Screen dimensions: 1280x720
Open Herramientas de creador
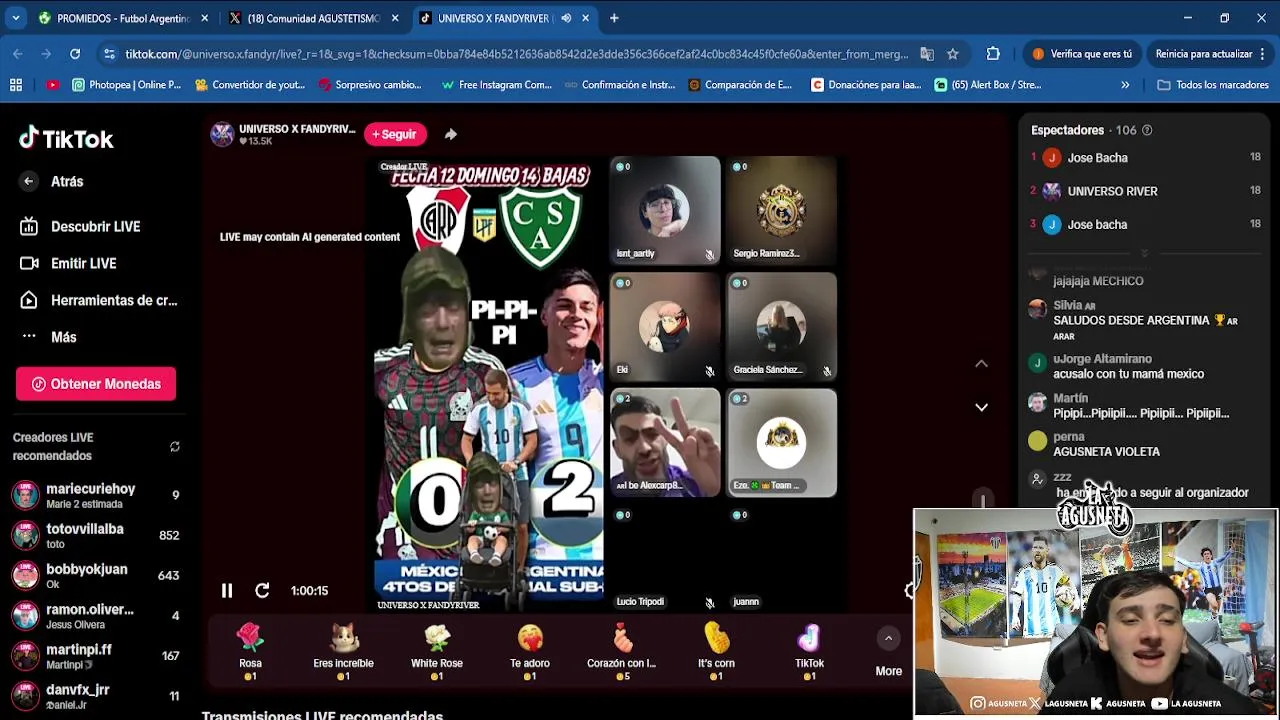98,300
